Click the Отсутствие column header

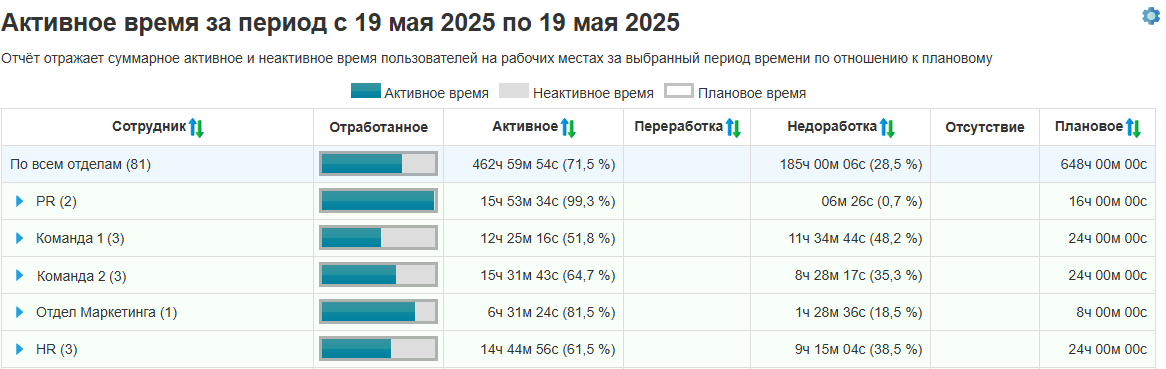point(985,127)
